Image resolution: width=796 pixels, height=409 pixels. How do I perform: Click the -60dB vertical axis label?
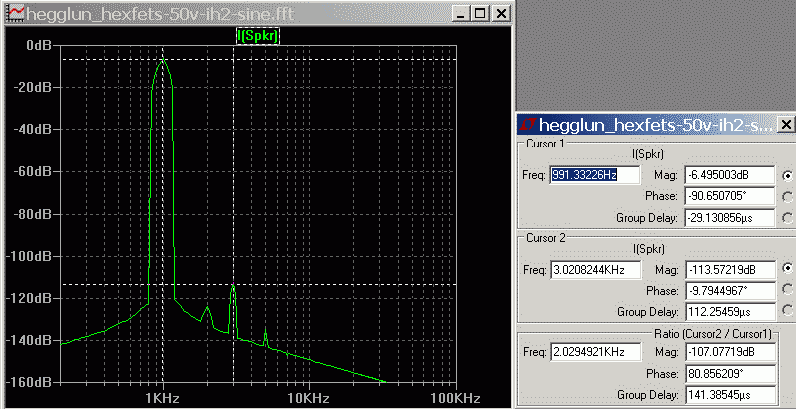31,172
